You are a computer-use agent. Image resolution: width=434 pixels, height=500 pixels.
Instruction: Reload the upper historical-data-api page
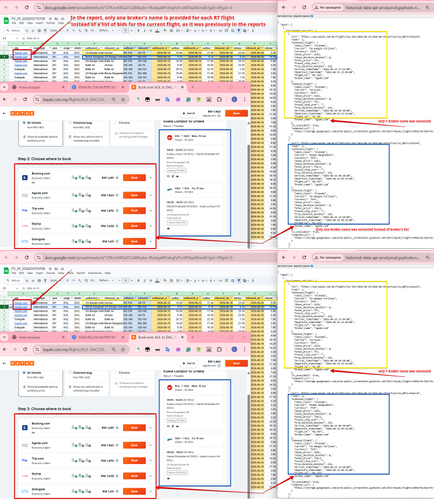[304, 7]
